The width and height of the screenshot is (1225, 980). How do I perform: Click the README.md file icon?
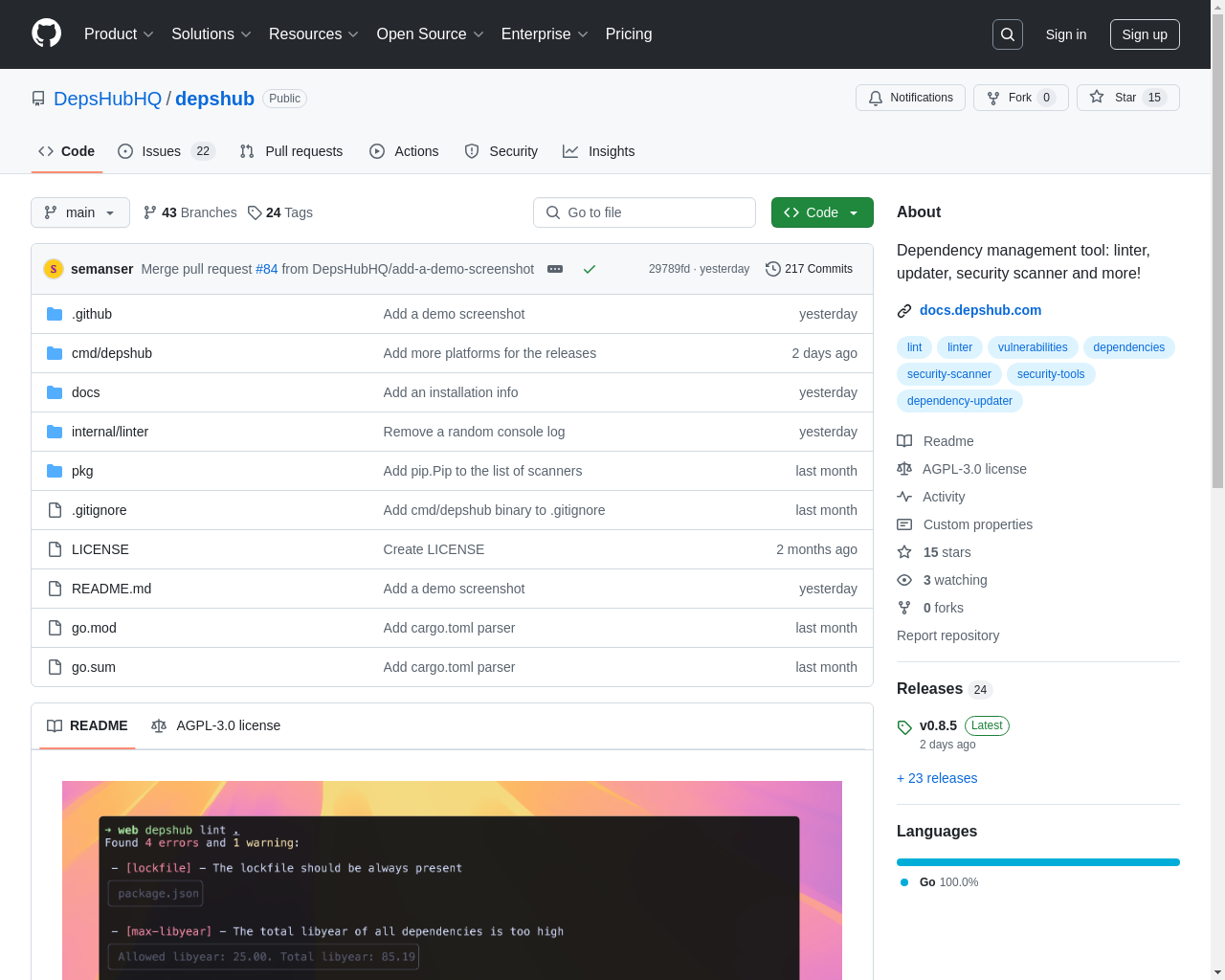(x=55, y=589)
